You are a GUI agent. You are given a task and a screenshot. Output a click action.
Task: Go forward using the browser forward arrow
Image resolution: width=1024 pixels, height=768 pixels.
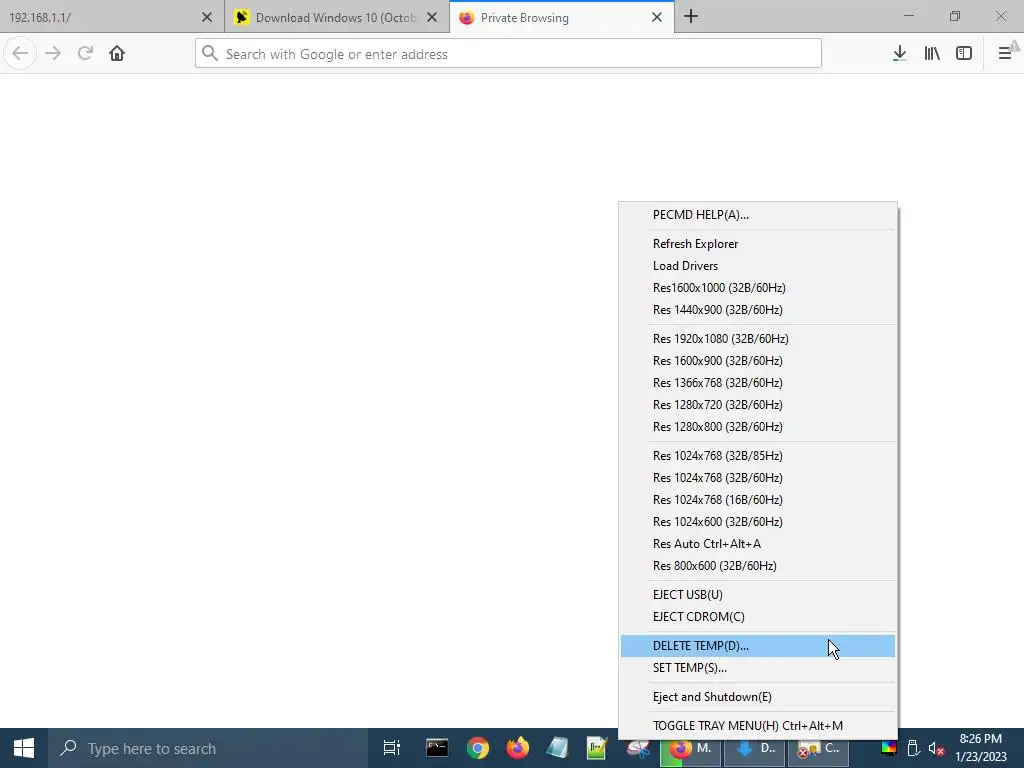(x=53, y=53)
